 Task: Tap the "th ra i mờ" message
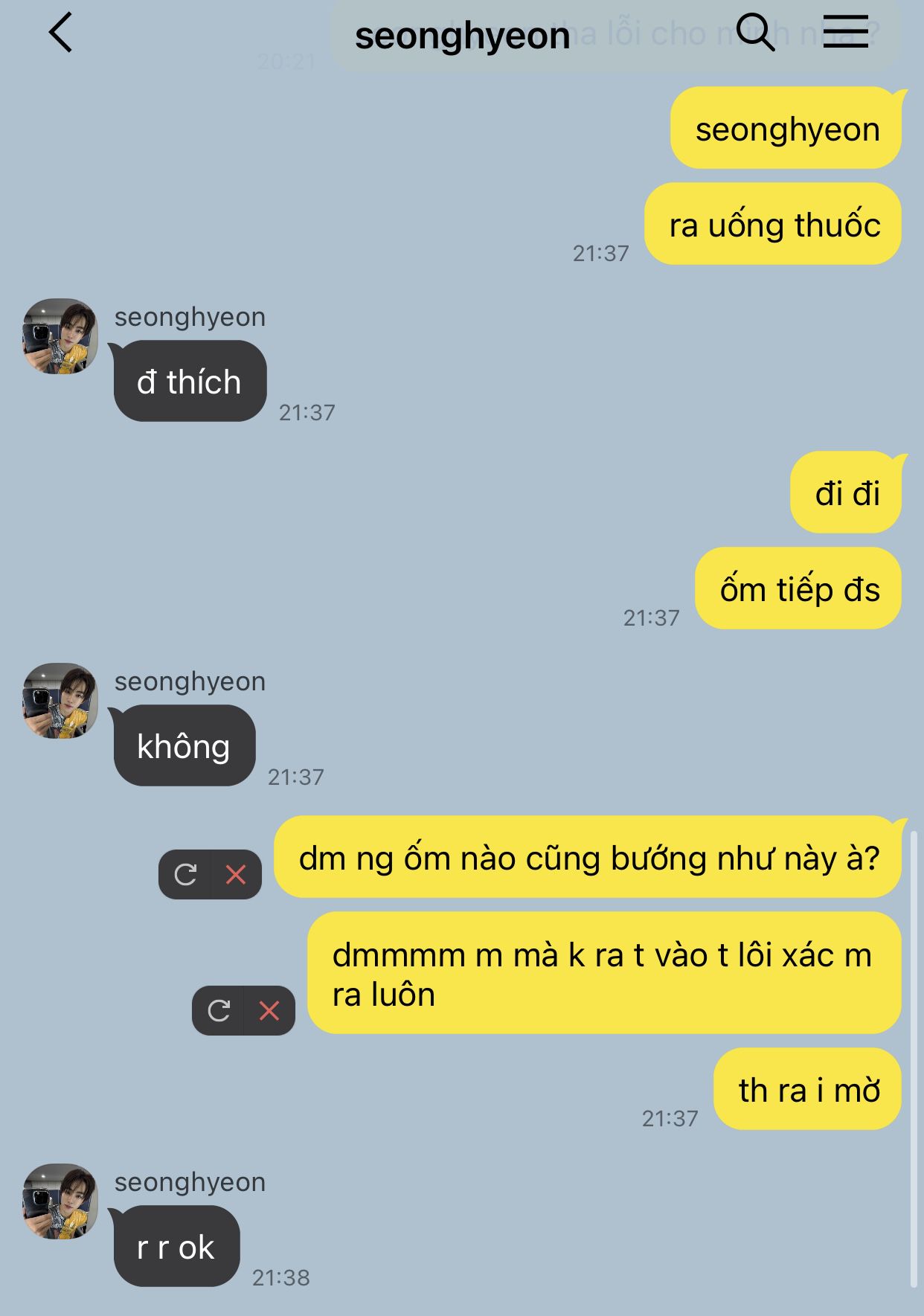(807, 1089)
